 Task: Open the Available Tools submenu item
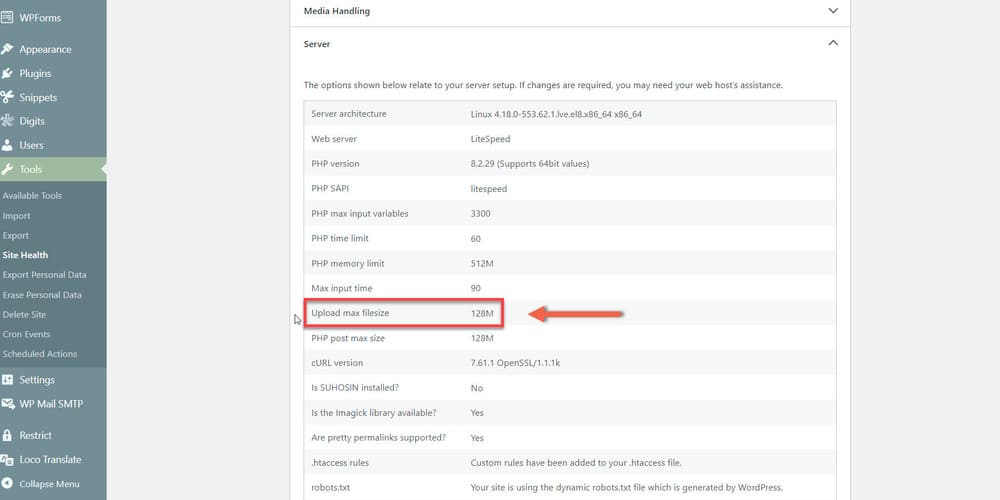point(32,196)
